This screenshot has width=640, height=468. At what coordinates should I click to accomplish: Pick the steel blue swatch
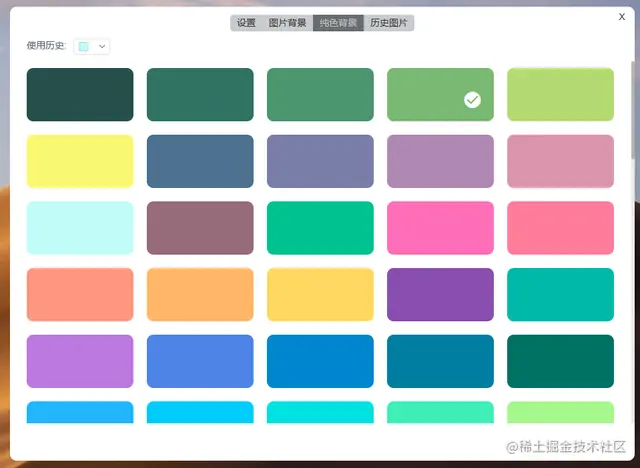[x=200, y=161]
